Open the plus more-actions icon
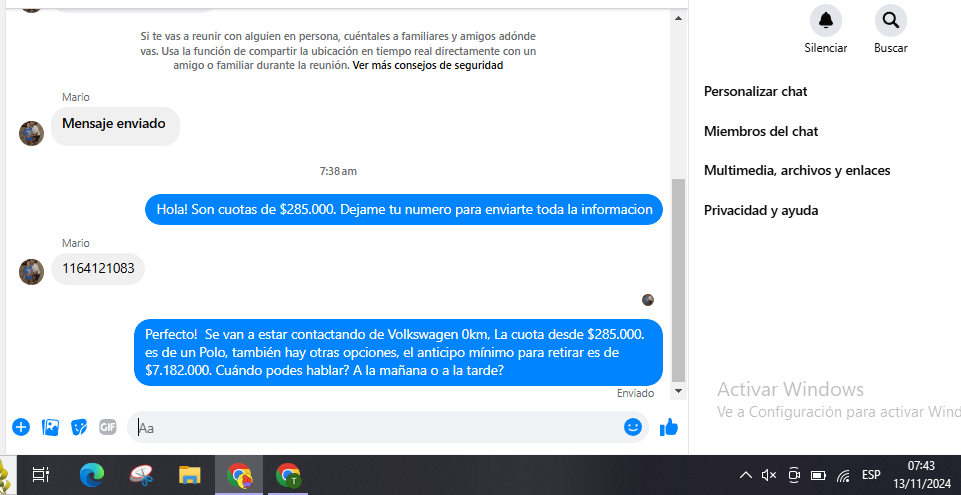Image resolution: width=961 pixels, height=495 pixels. click(21, 427)
